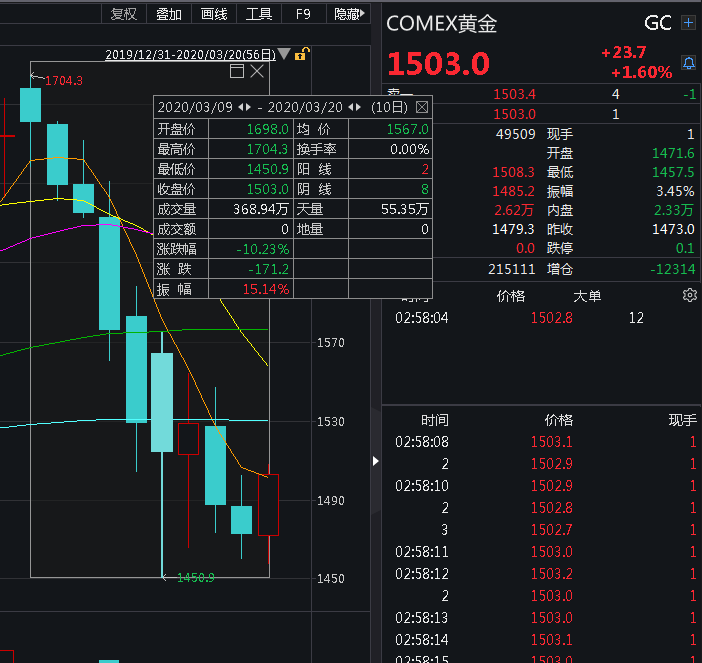
Task: Maximize the range selection box
Action: pos(237,71)
